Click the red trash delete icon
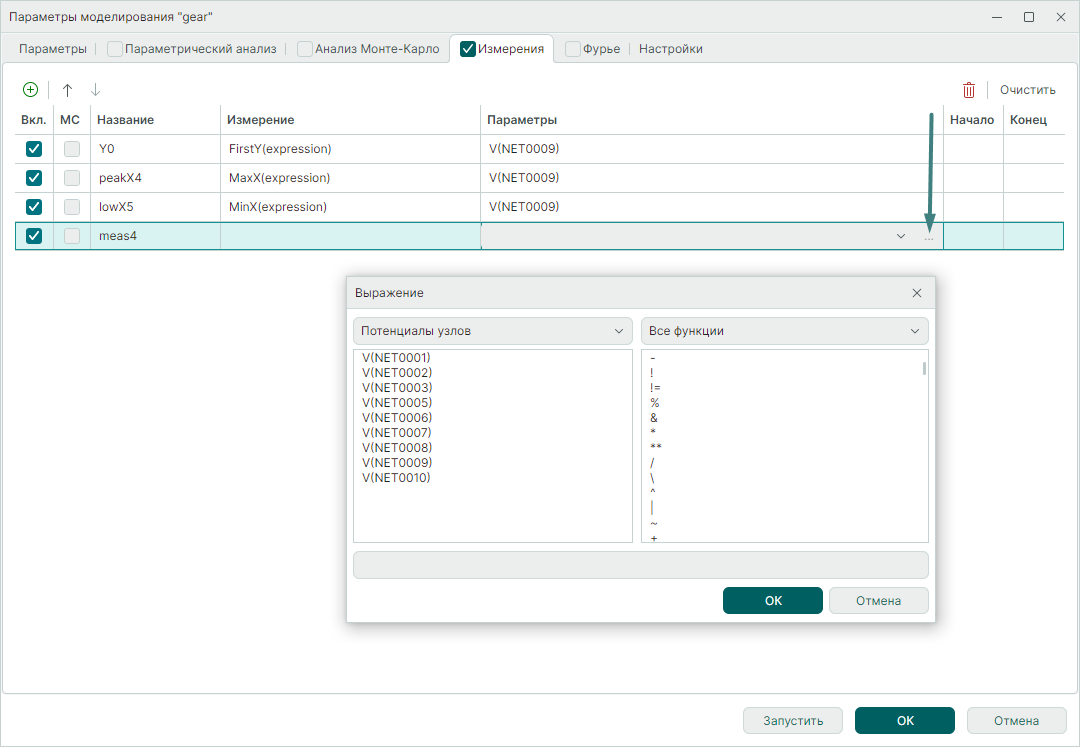This screenshot has height=747, width=1080. [x=968, y=90]
